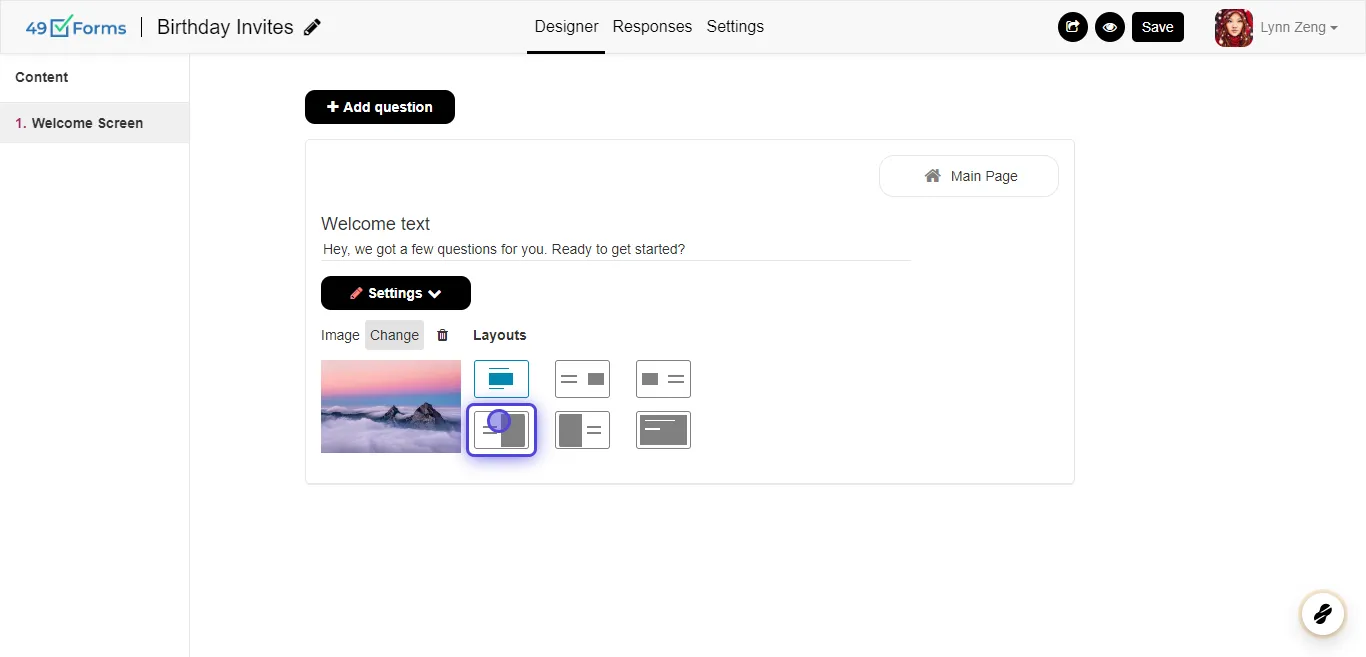Open the form preview eye icon
This screenshot has height=657, width=1366.
pos(1110,27)
